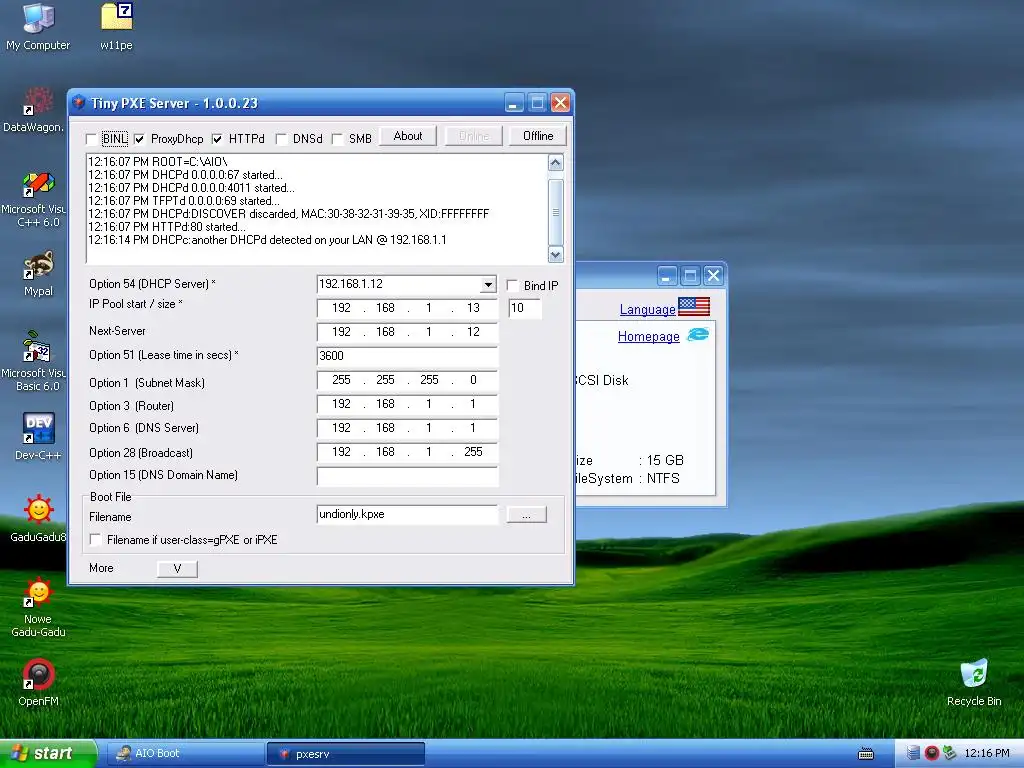1024x768 pixels.
Task: Click the Option 28 Broadcast field
Action: pos(408,452)
